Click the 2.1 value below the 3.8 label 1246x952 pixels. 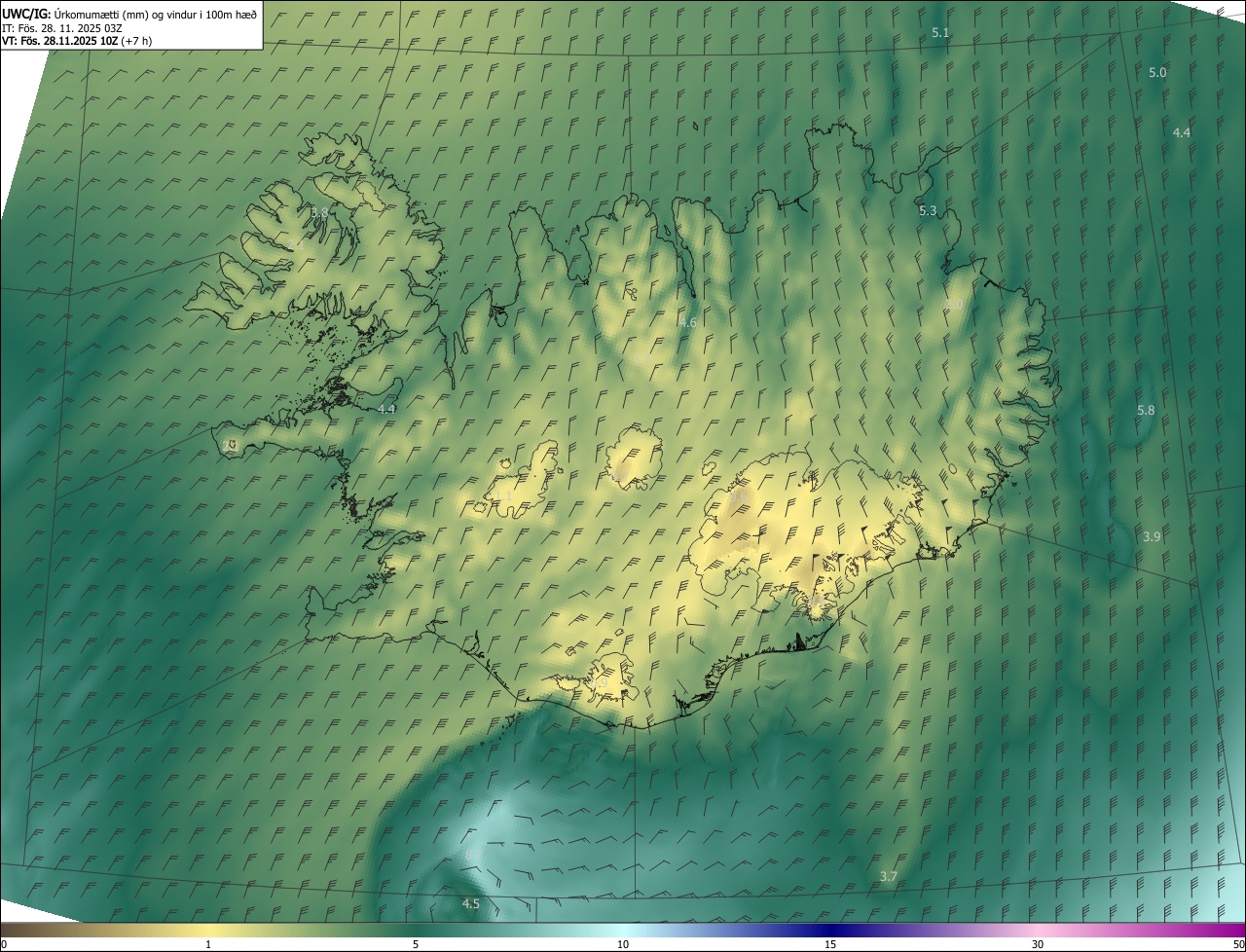295,245
